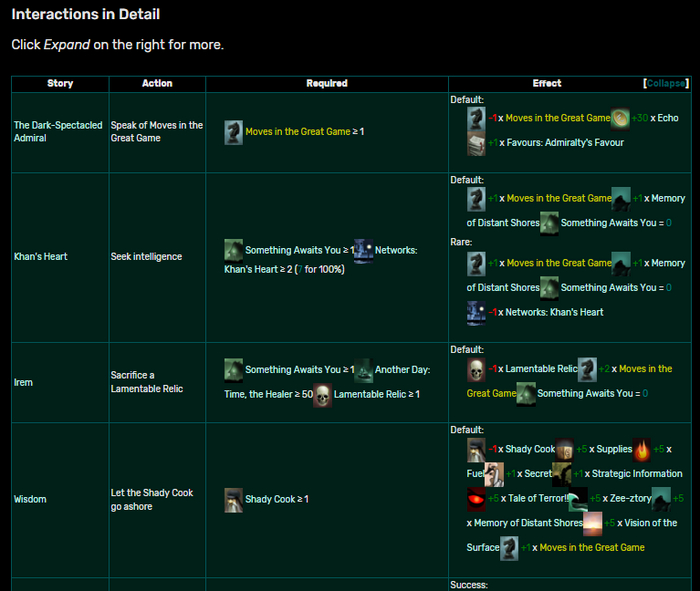The width and height of the screenshot is (700, 591).
Task: Open Moves in the Great Game link under Khan's Heart Rare
Action: (x=559, y=263)
